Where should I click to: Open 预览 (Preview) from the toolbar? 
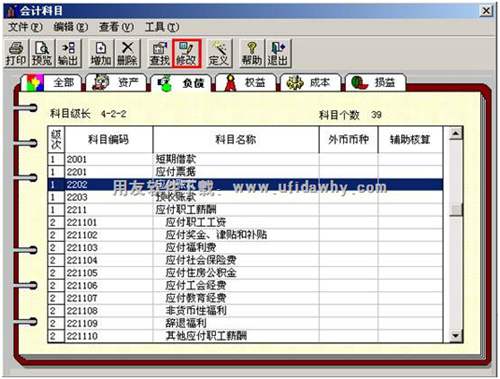tap(42, 53)
